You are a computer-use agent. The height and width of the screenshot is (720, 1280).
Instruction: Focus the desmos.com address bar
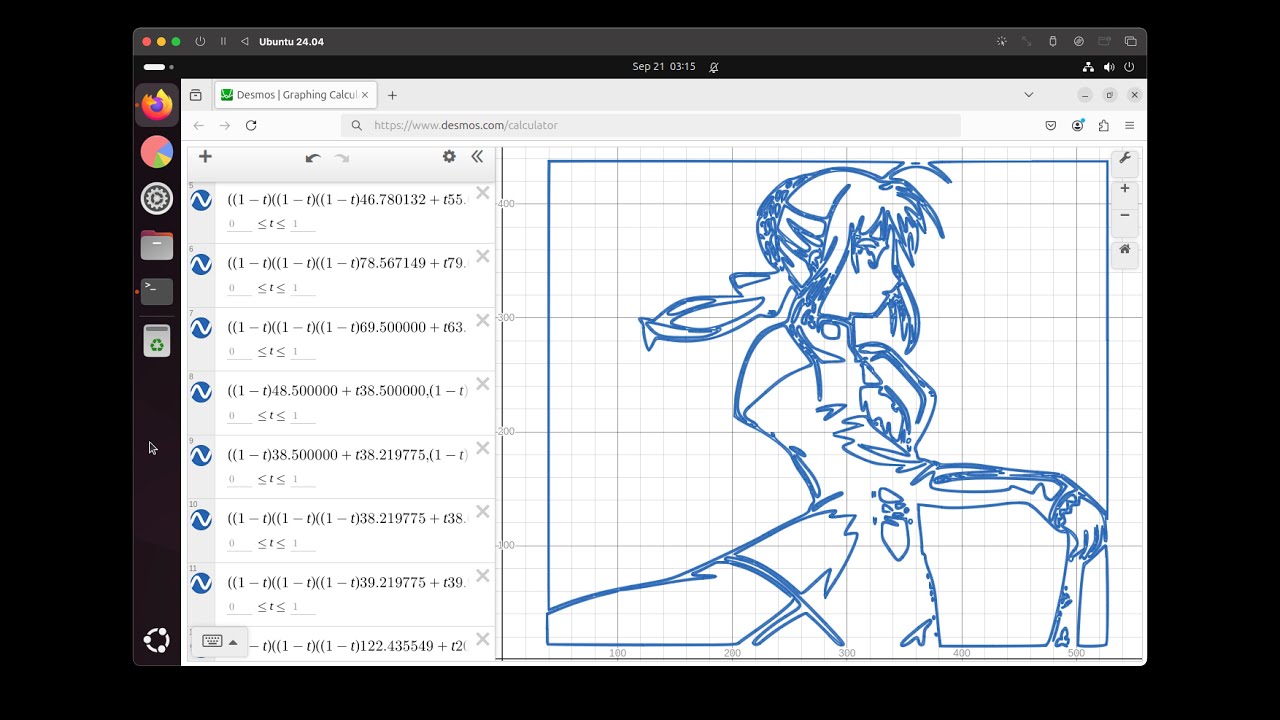(651, 125)
